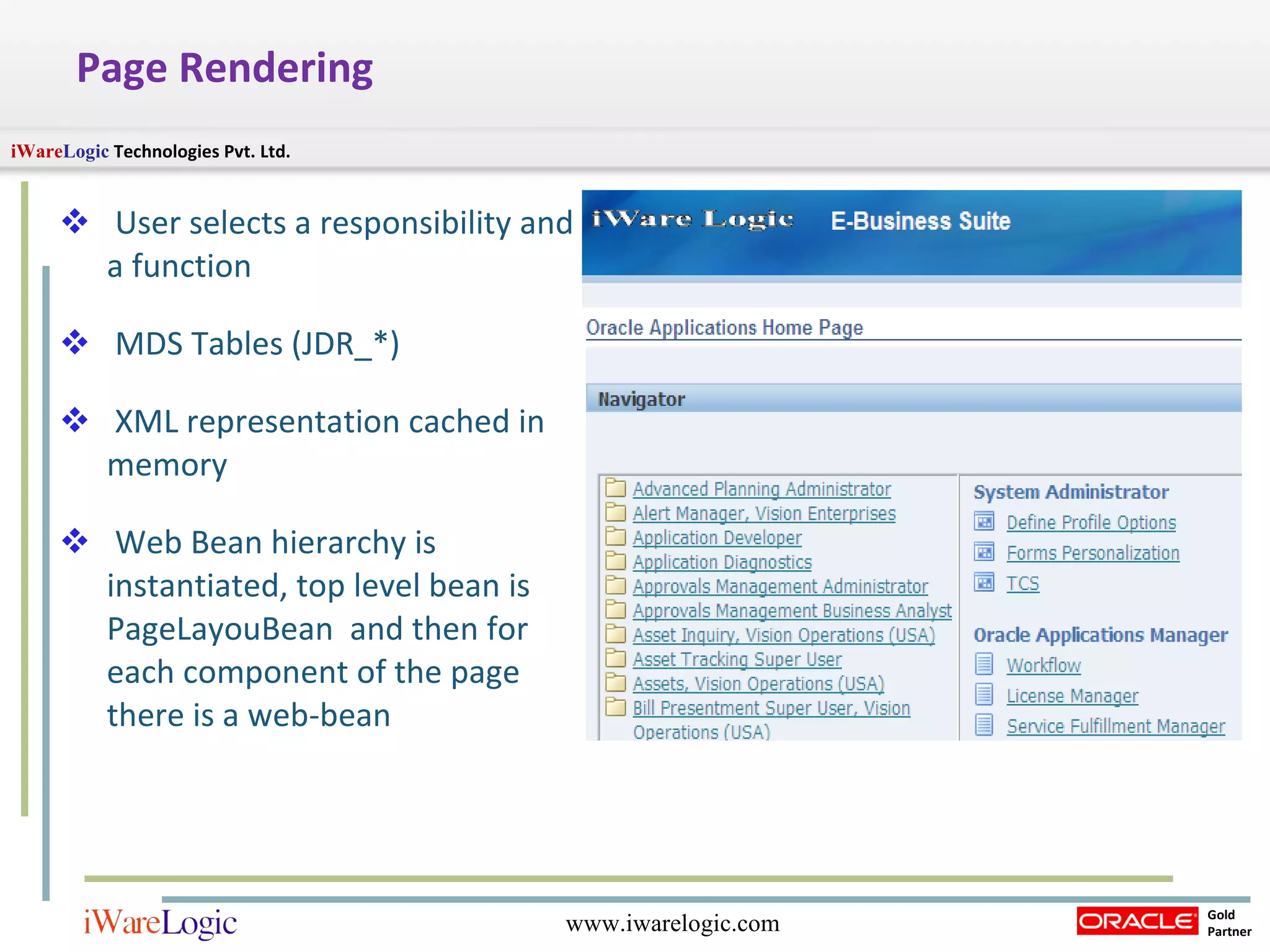
Task: Click the Asset Tracking Super User folder icon
Action: click(615, 658)
